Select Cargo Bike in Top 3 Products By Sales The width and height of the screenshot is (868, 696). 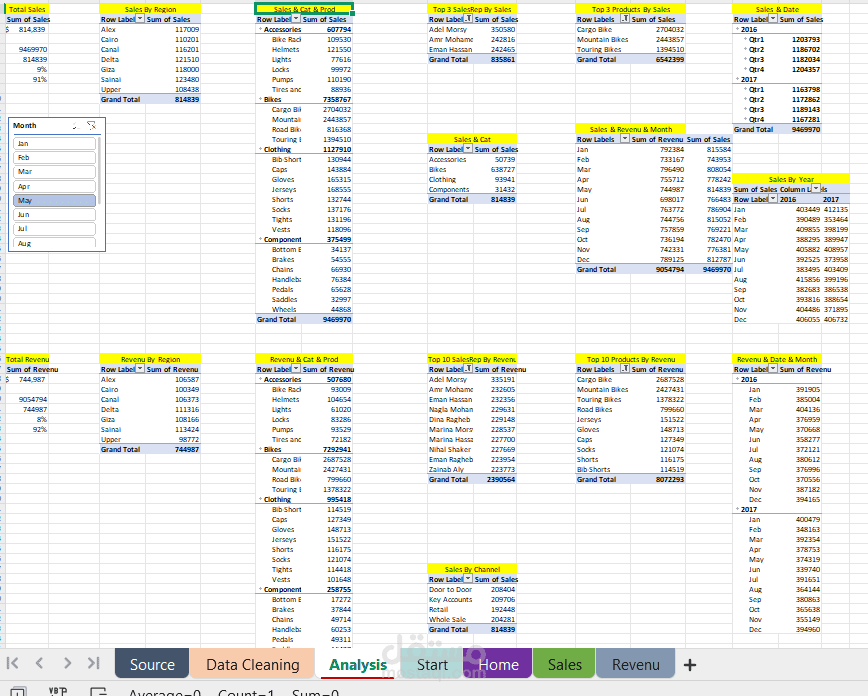595,29
